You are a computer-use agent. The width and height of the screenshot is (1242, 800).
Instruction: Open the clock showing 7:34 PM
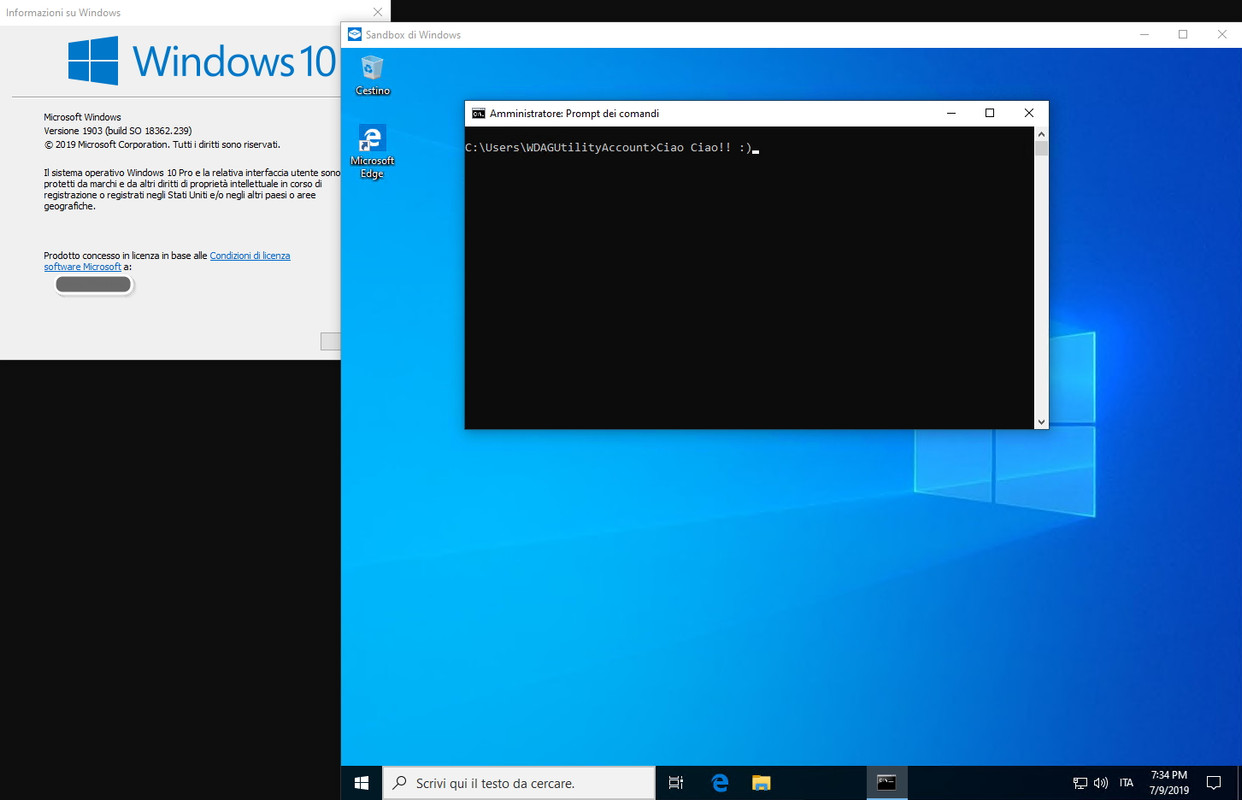point(1169,783)
